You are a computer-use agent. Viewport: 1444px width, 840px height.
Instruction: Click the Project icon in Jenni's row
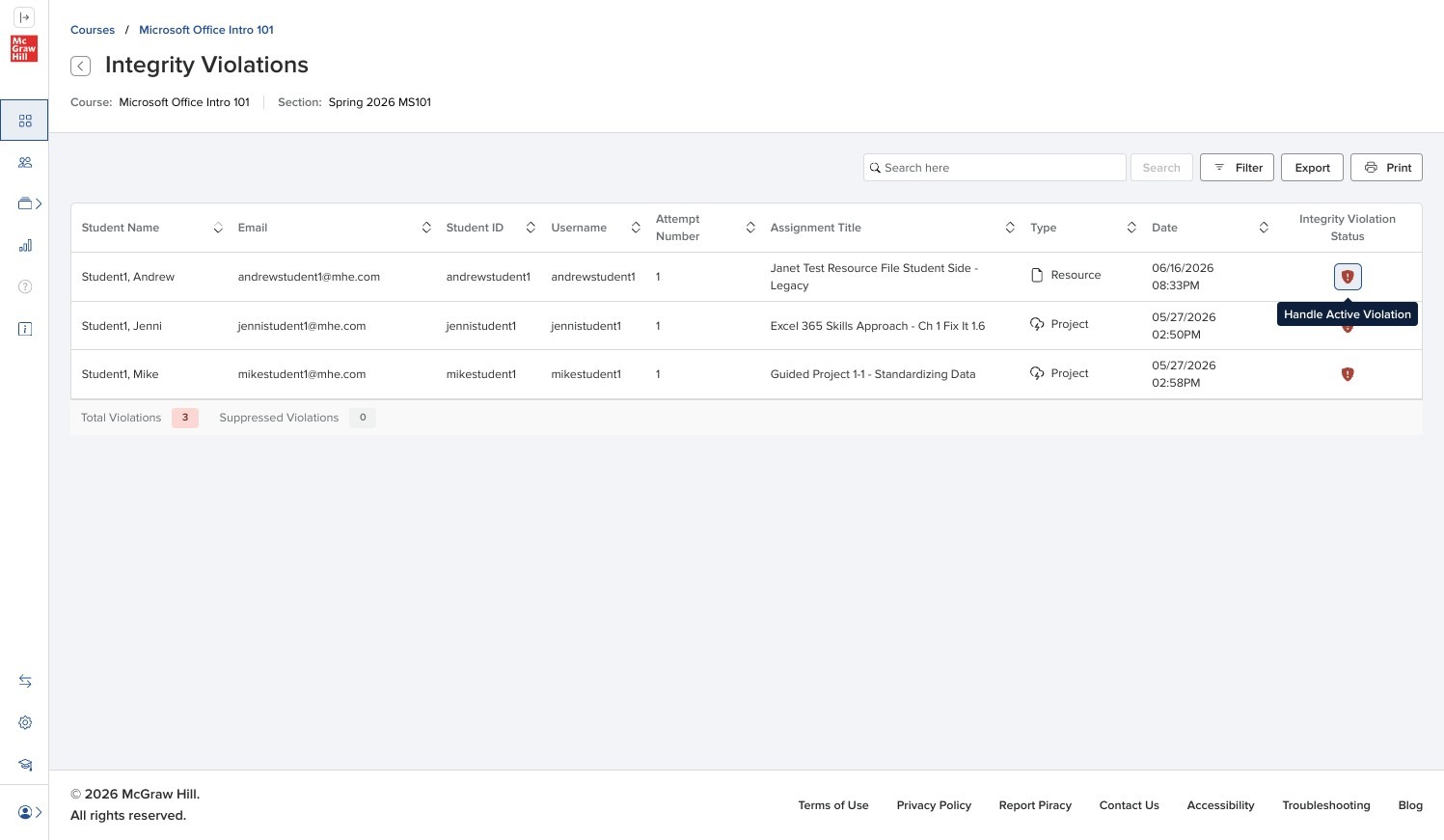point(1037,324)
